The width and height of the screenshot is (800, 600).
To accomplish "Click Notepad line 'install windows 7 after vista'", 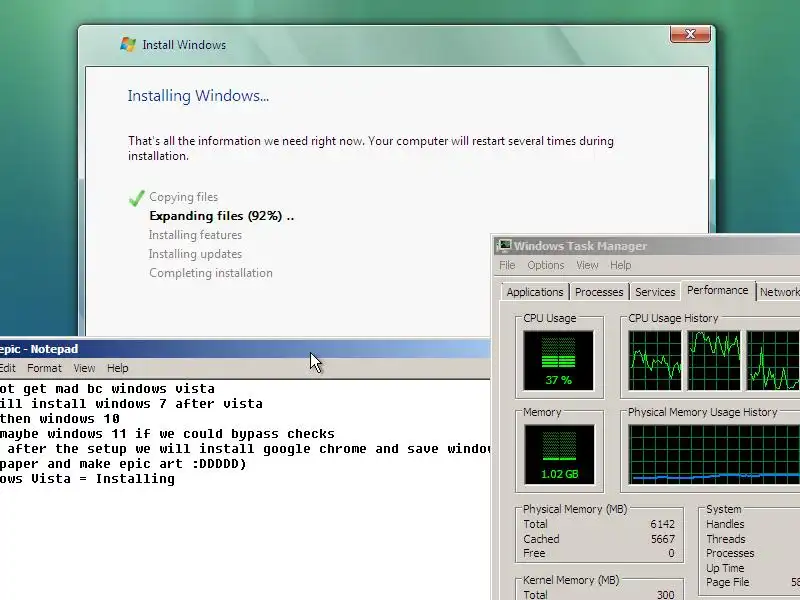I will (131, 404).
